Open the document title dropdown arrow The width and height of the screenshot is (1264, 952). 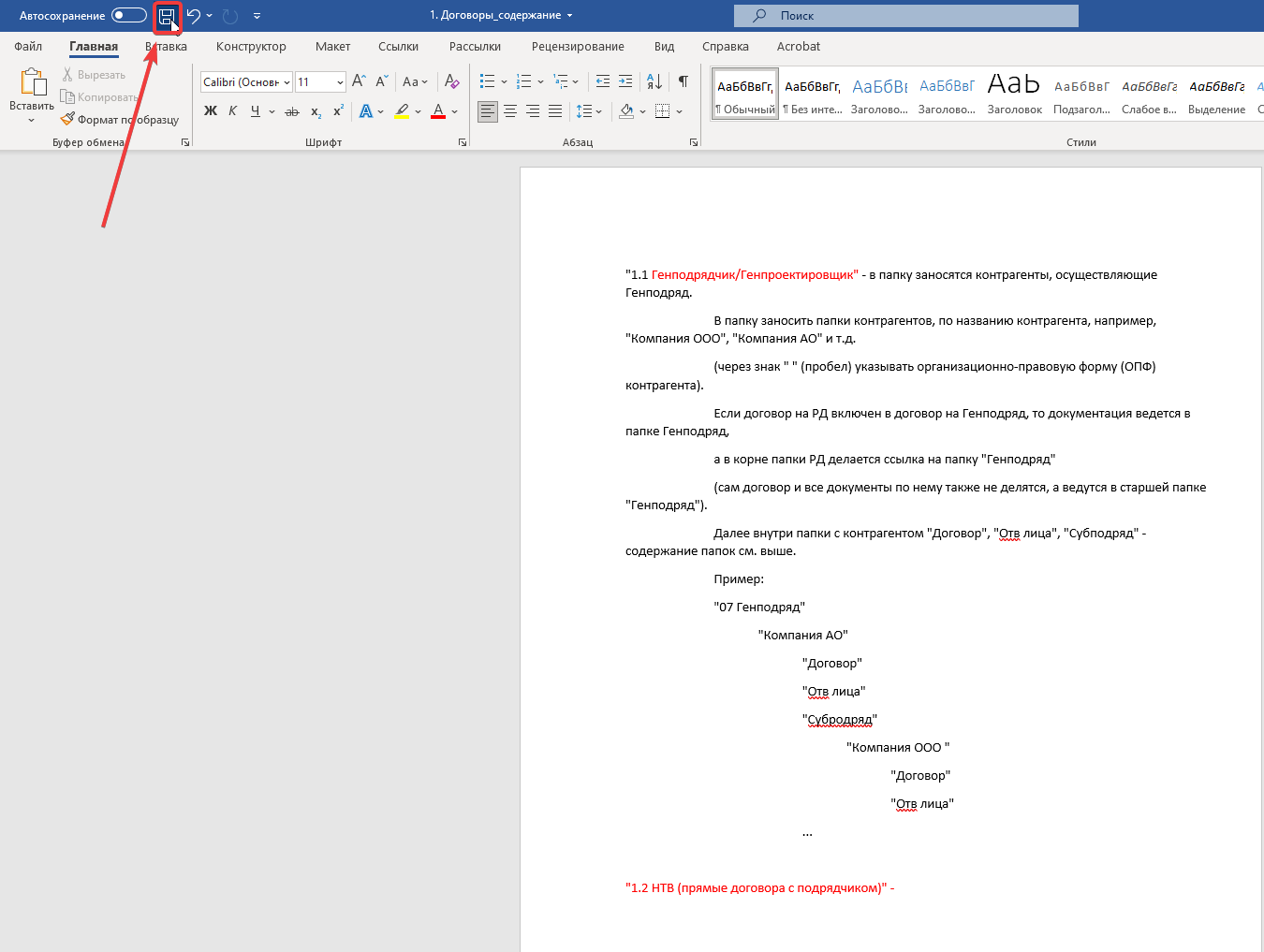569,16
